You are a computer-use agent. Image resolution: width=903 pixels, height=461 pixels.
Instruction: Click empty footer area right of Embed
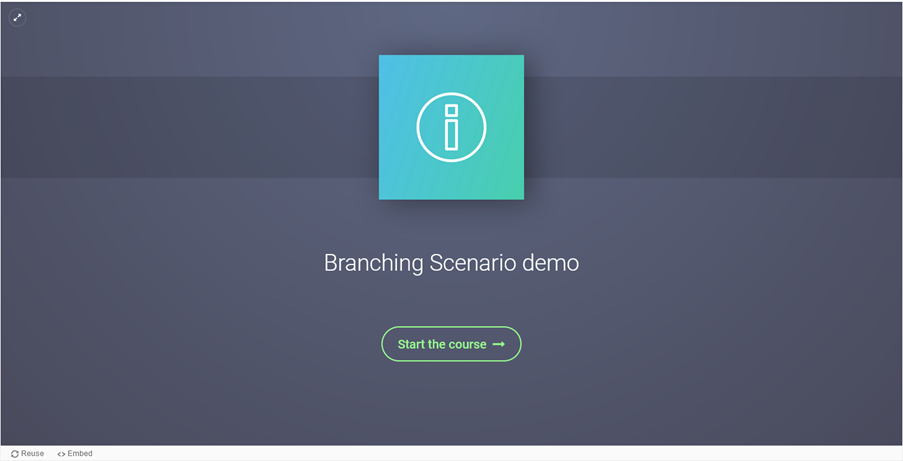500,454
